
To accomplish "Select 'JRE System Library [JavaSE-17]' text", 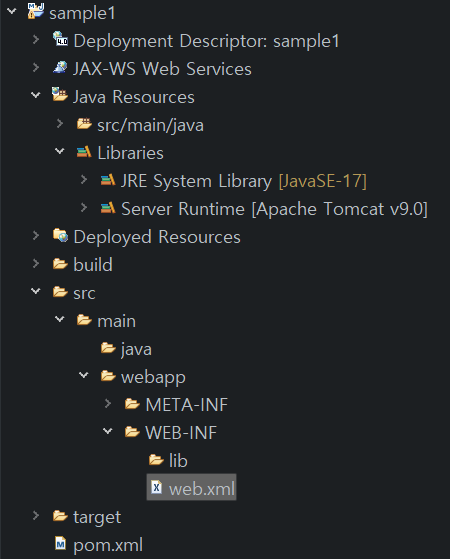I will [x=244, y=181].
